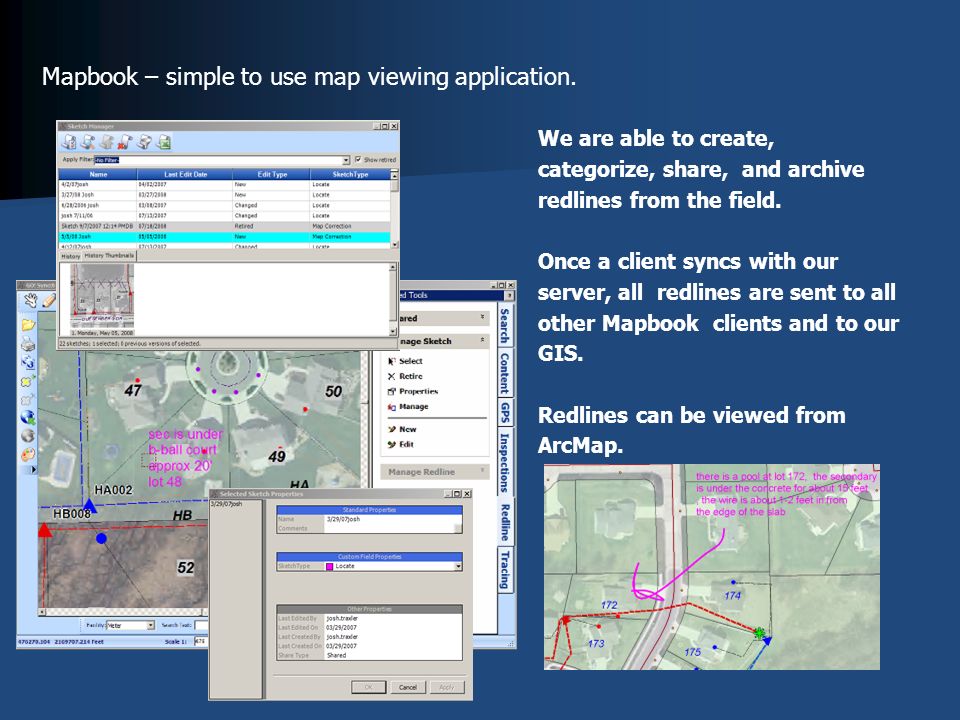Open the Facility dropdown
Screen dimensions: 960x720
click(x=151, y=625)
